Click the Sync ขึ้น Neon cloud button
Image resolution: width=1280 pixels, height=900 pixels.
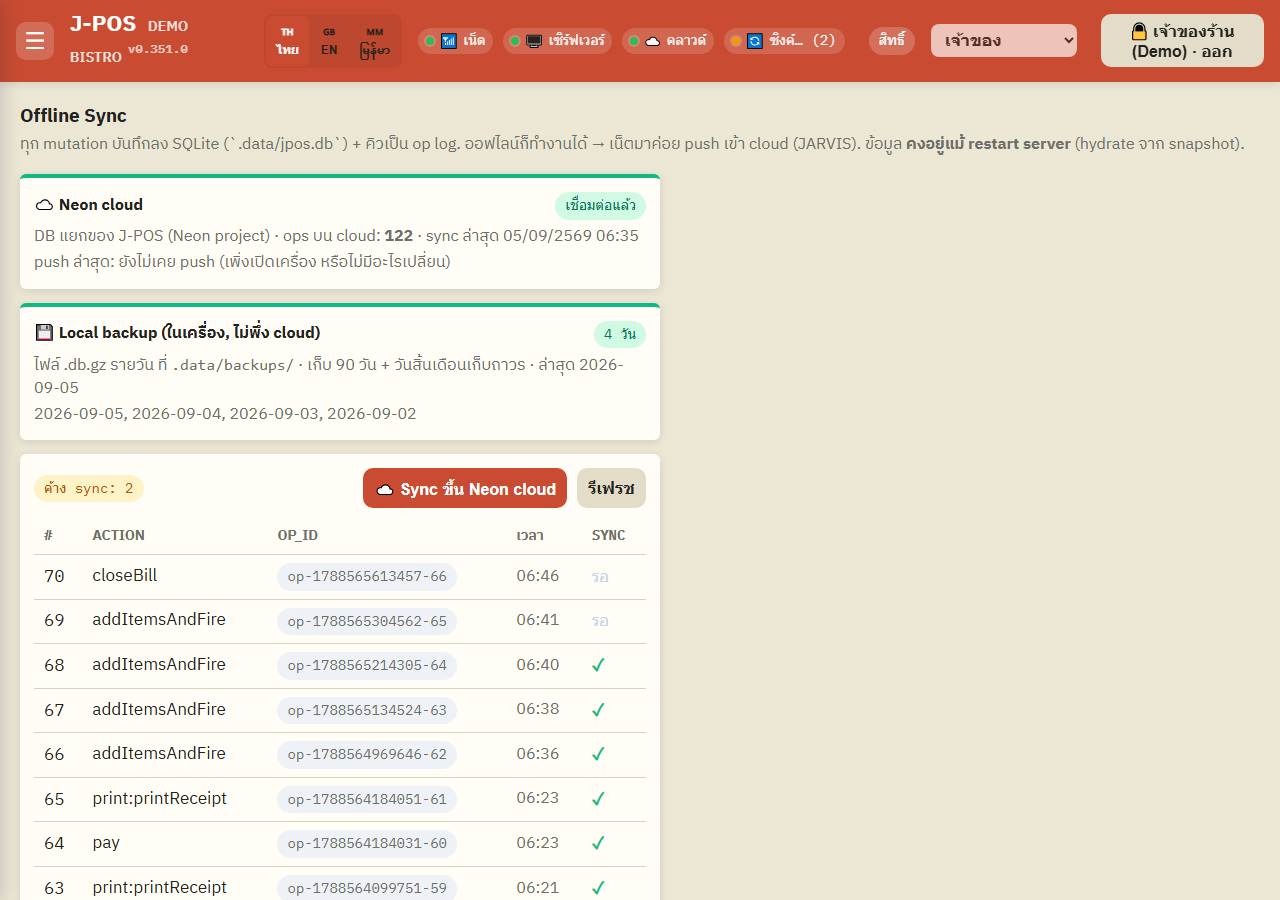click(465, 488)
